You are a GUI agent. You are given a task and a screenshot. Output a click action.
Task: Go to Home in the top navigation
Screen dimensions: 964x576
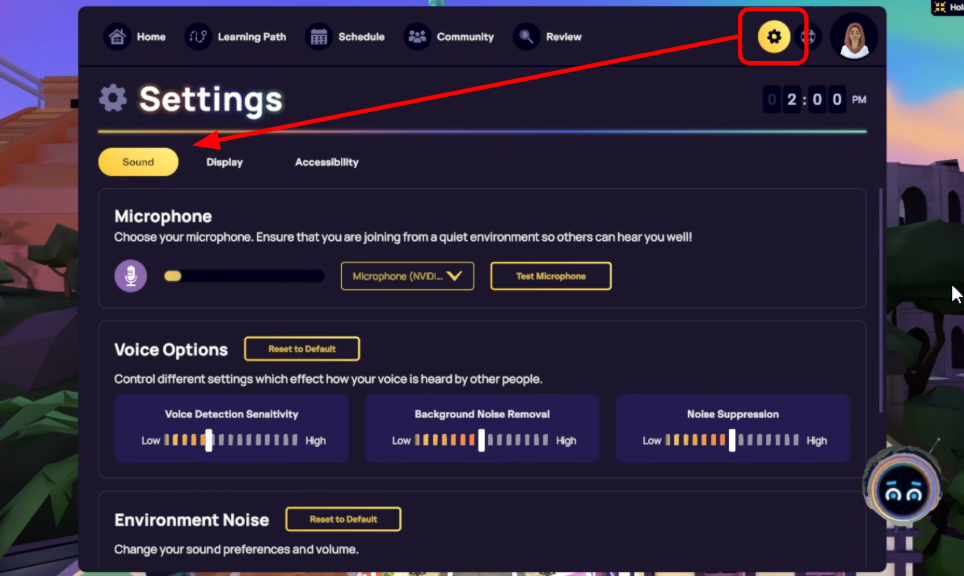(x=136, y=37)
